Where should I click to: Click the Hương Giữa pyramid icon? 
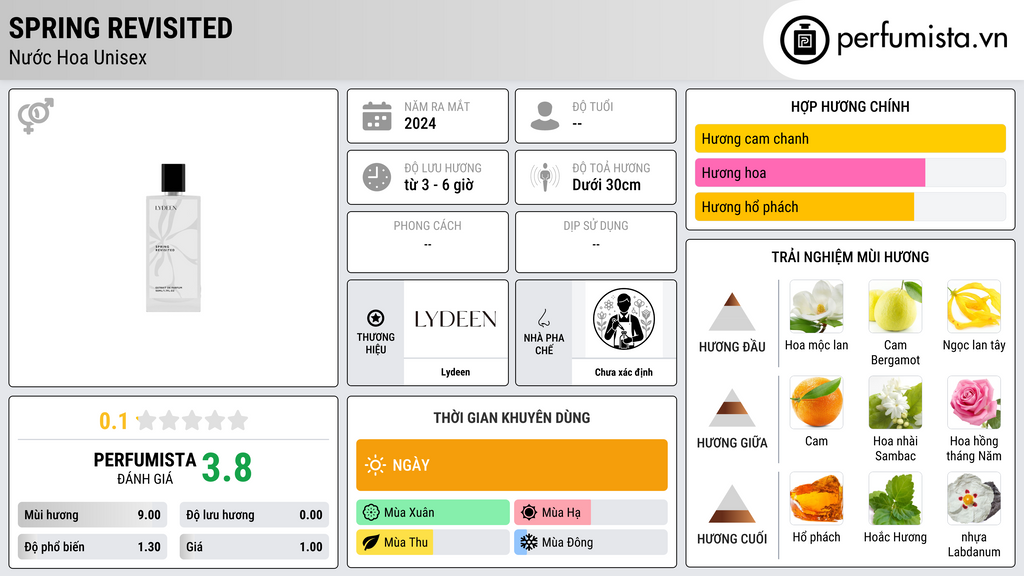[732, 408]
